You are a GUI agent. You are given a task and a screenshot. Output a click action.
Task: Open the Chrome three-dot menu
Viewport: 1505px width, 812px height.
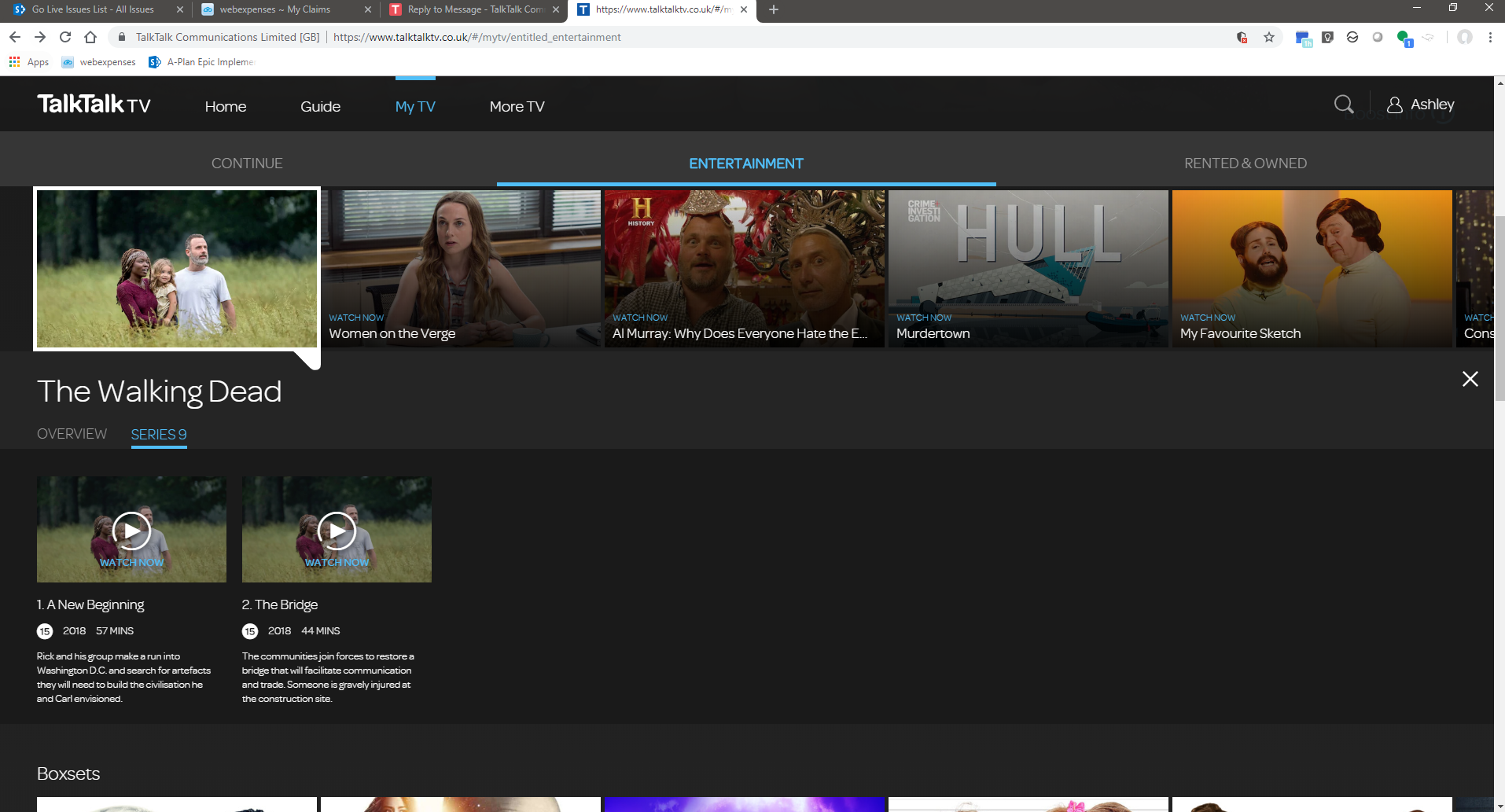click(1489, 37)
